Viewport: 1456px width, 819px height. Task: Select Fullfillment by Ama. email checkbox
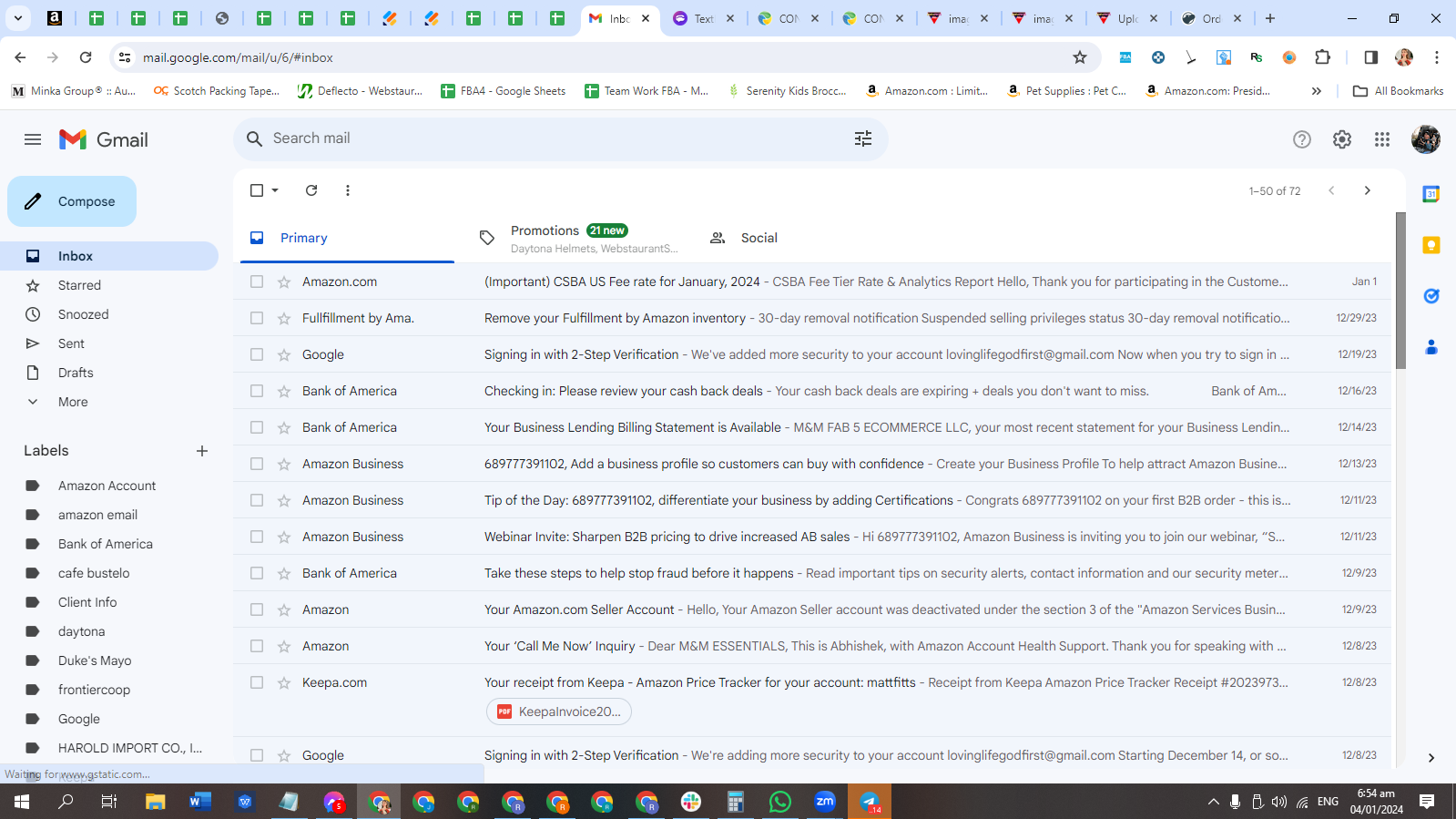257,318
